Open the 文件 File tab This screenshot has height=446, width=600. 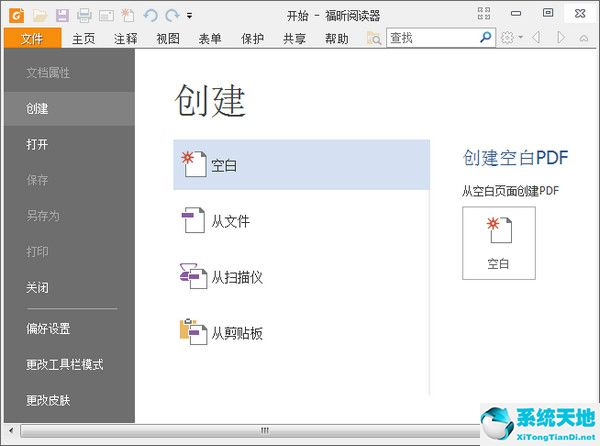[x=33, y=38]
